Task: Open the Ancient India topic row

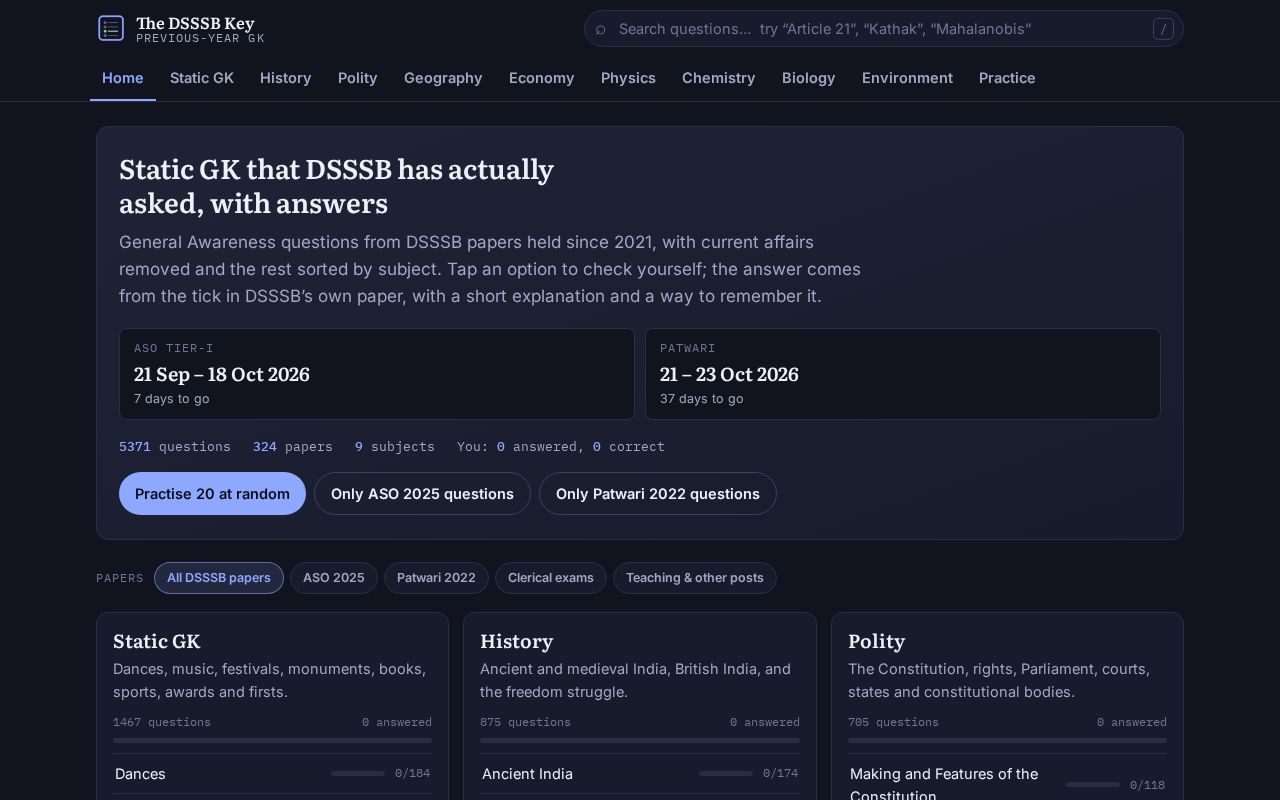Action: point(640,774)
